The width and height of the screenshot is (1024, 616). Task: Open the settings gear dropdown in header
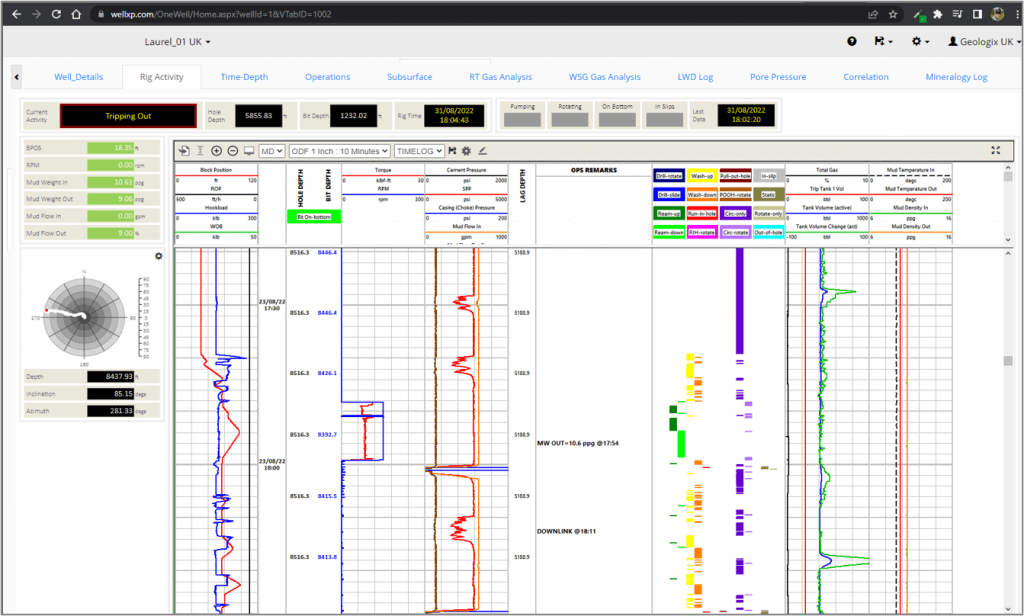pos(921,41)
